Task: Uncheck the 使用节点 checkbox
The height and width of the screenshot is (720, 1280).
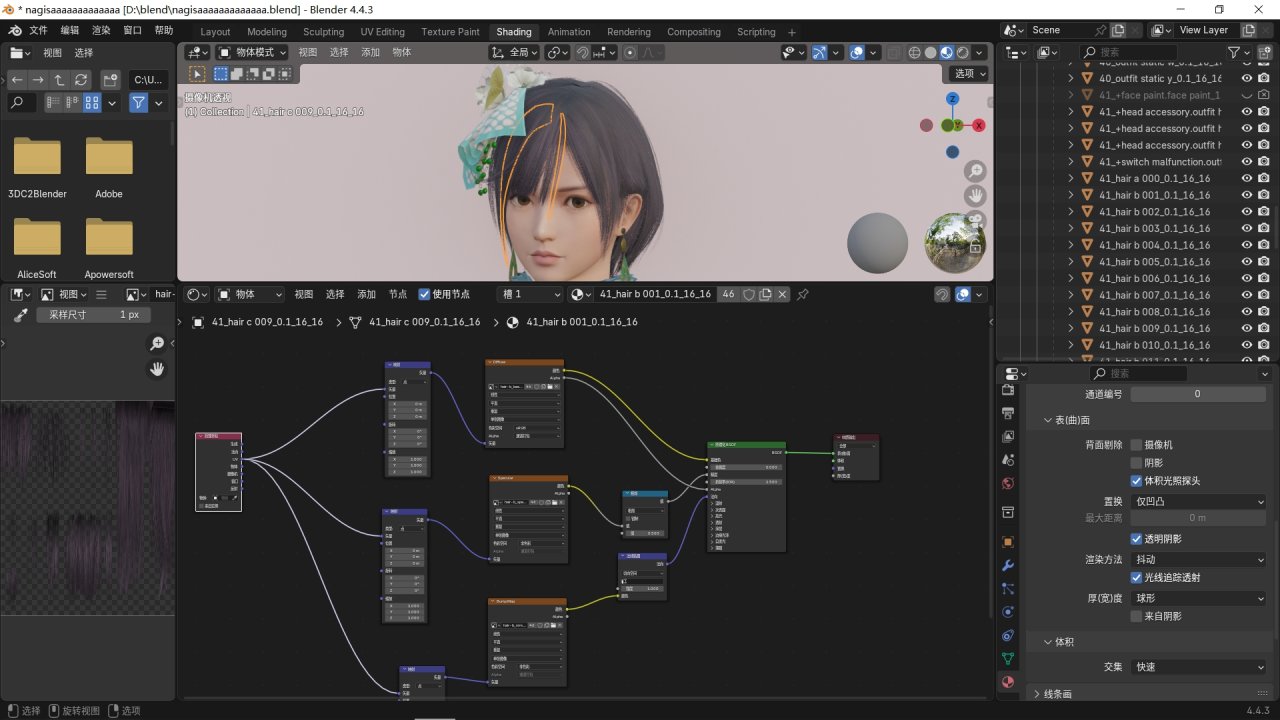Action: pyautogui.click(x=425, y=294)
